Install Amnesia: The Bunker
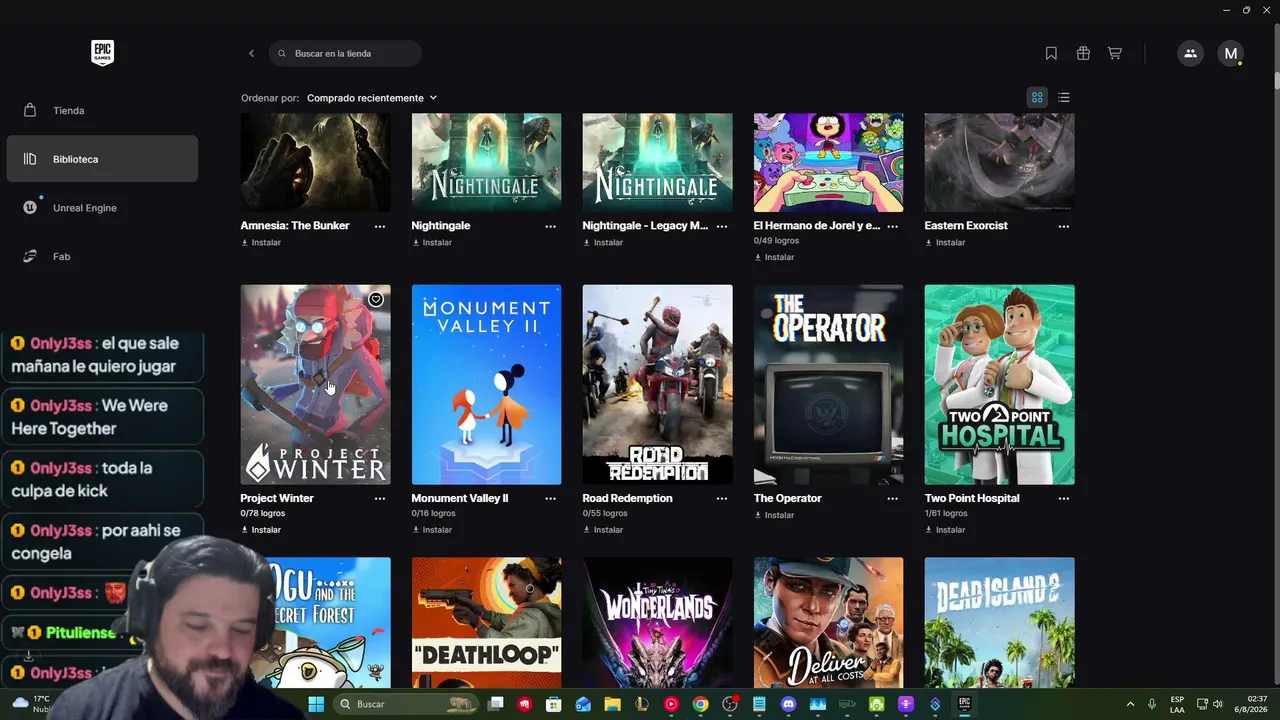1280x720 pixels. tap(261, 242)
